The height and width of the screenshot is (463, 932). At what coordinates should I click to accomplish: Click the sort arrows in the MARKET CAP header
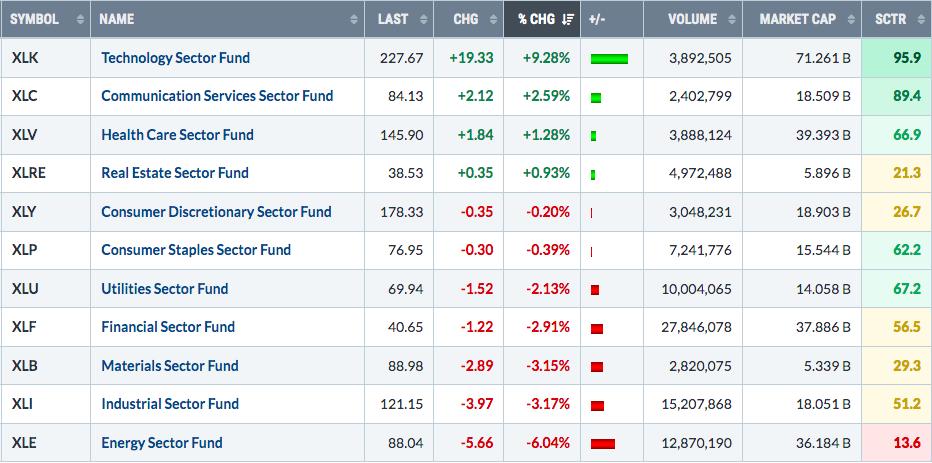pyautogui.click(x=851, y=19)
